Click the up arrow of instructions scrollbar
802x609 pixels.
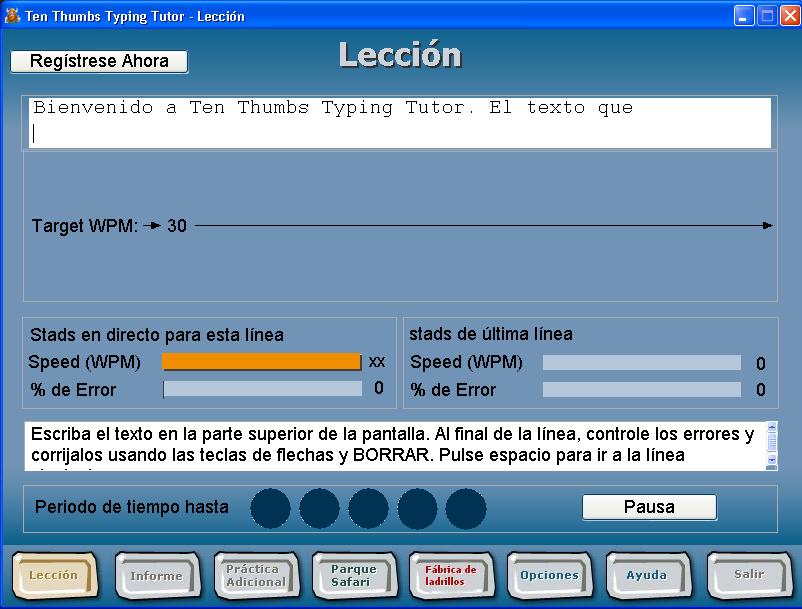coord(772,426)
